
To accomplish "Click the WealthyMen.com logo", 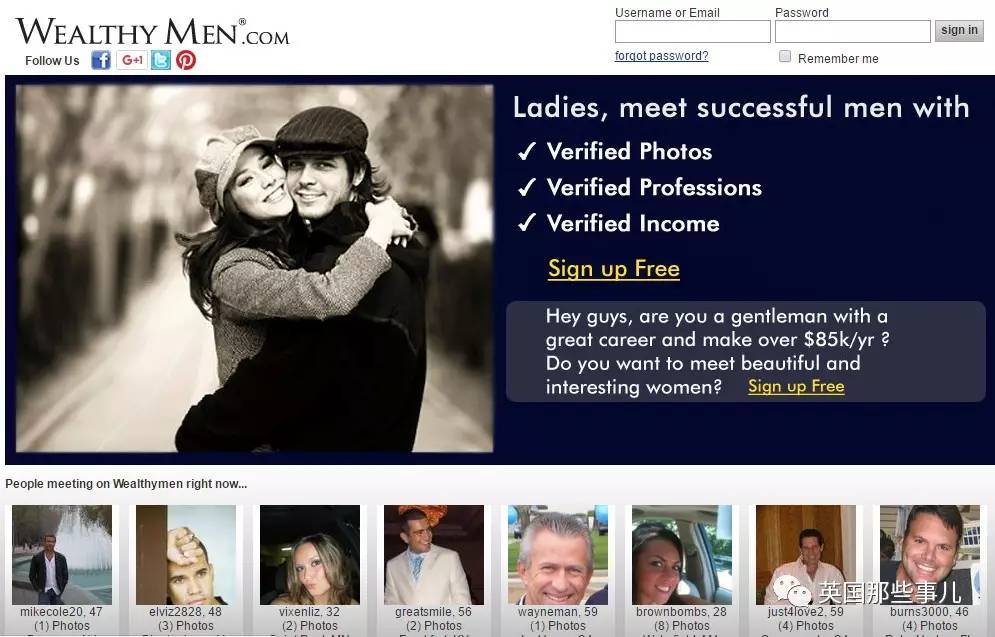I will [x=152, y=31].
